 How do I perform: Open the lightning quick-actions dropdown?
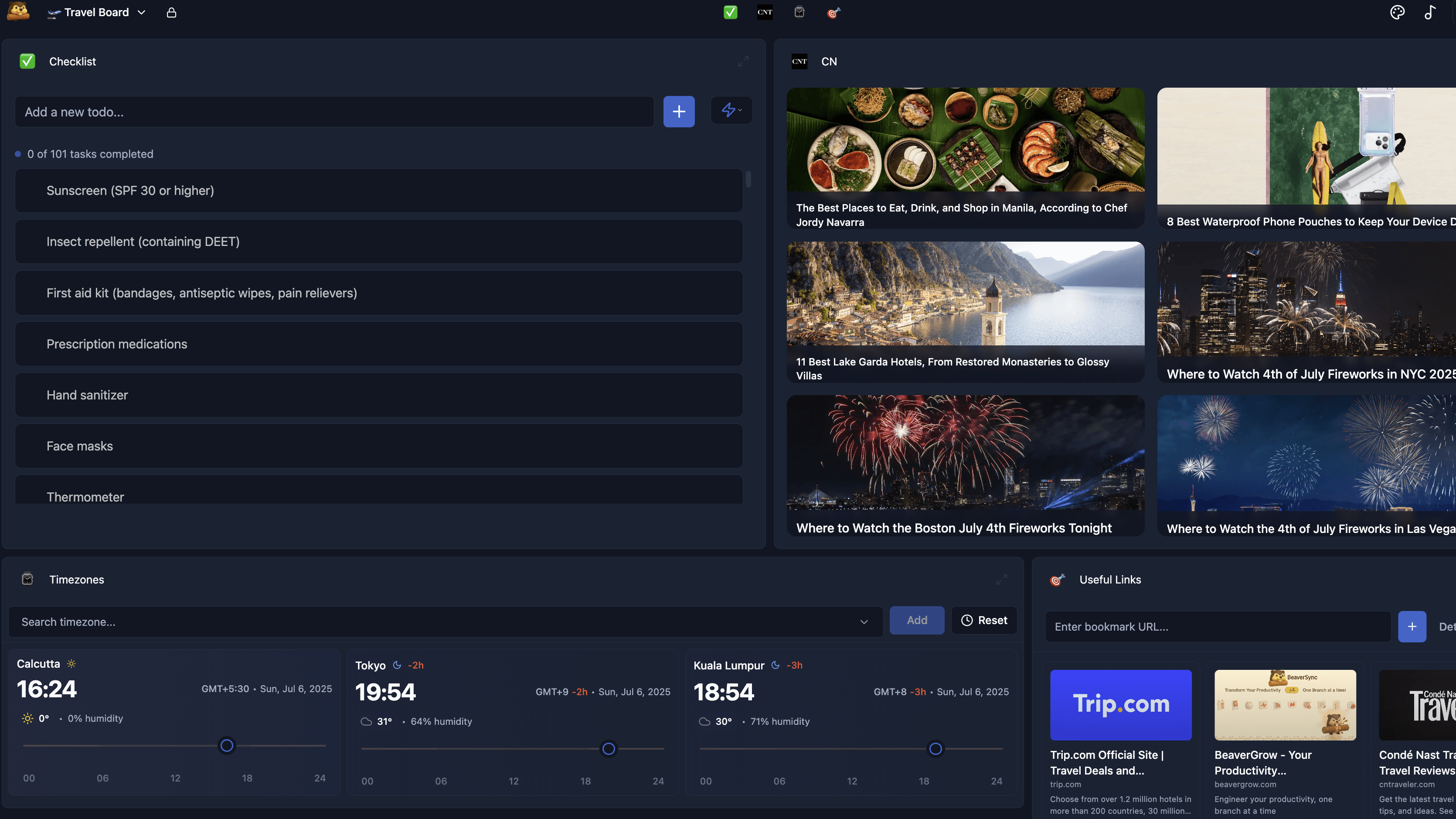pyautogui.click(x=731, y=110)
